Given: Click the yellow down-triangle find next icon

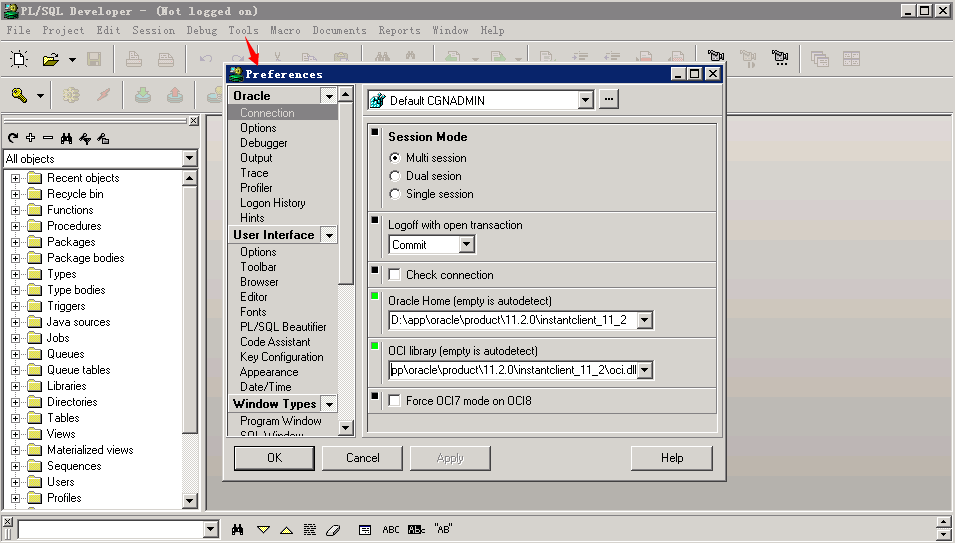Looking at the screenshot, I should pos(263,530).
